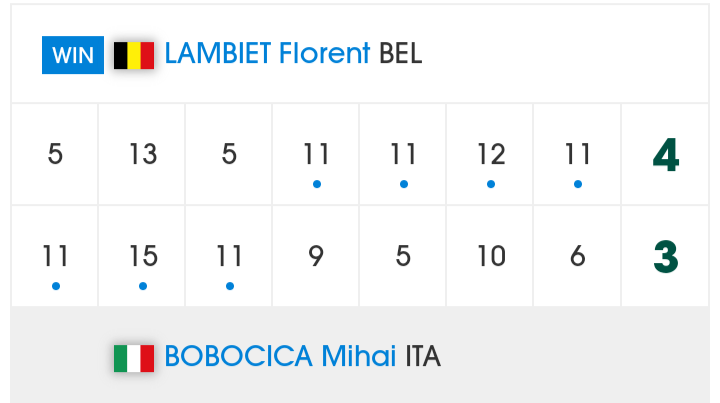
Task: Select Lambiet's game two score 13
Action: 143,154
